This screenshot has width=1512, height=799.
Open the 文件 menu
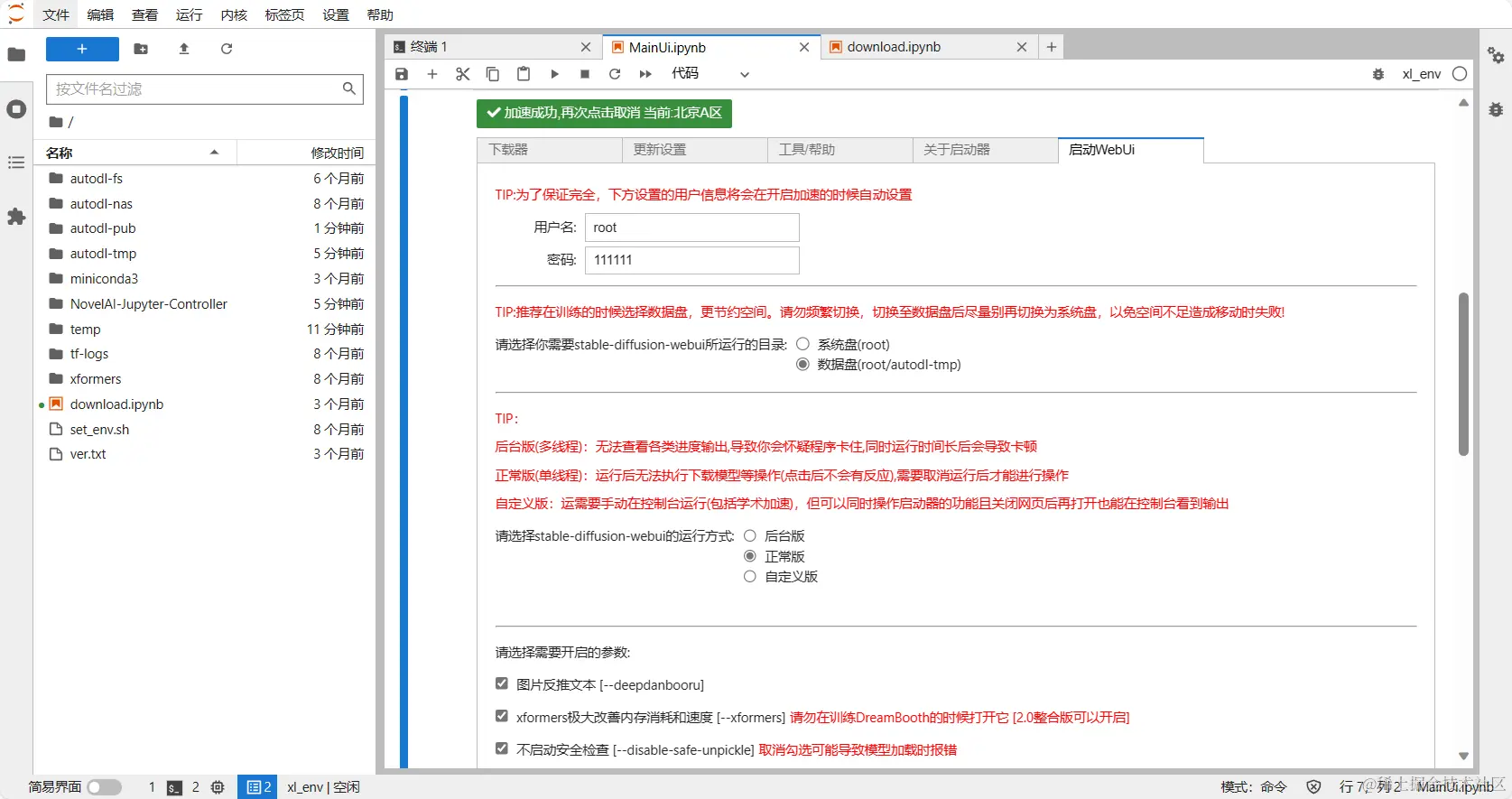[x=56, y=14]
